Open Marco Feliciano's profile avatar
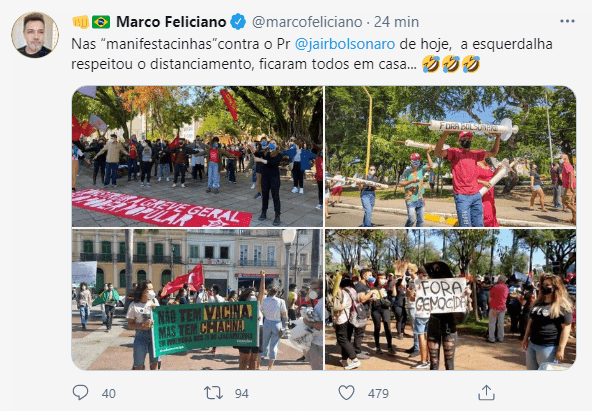592x411 pixels. click(35, 35)
